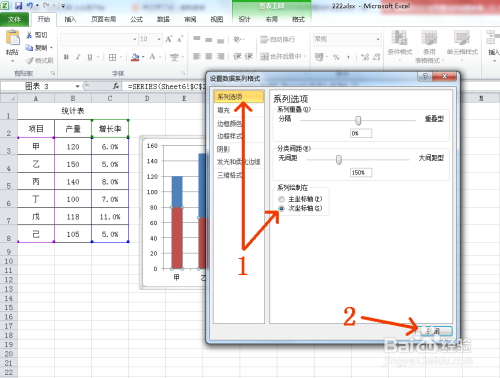Click the top vertical align icon
Screen dimensions: 500x378
click(197, 39)
